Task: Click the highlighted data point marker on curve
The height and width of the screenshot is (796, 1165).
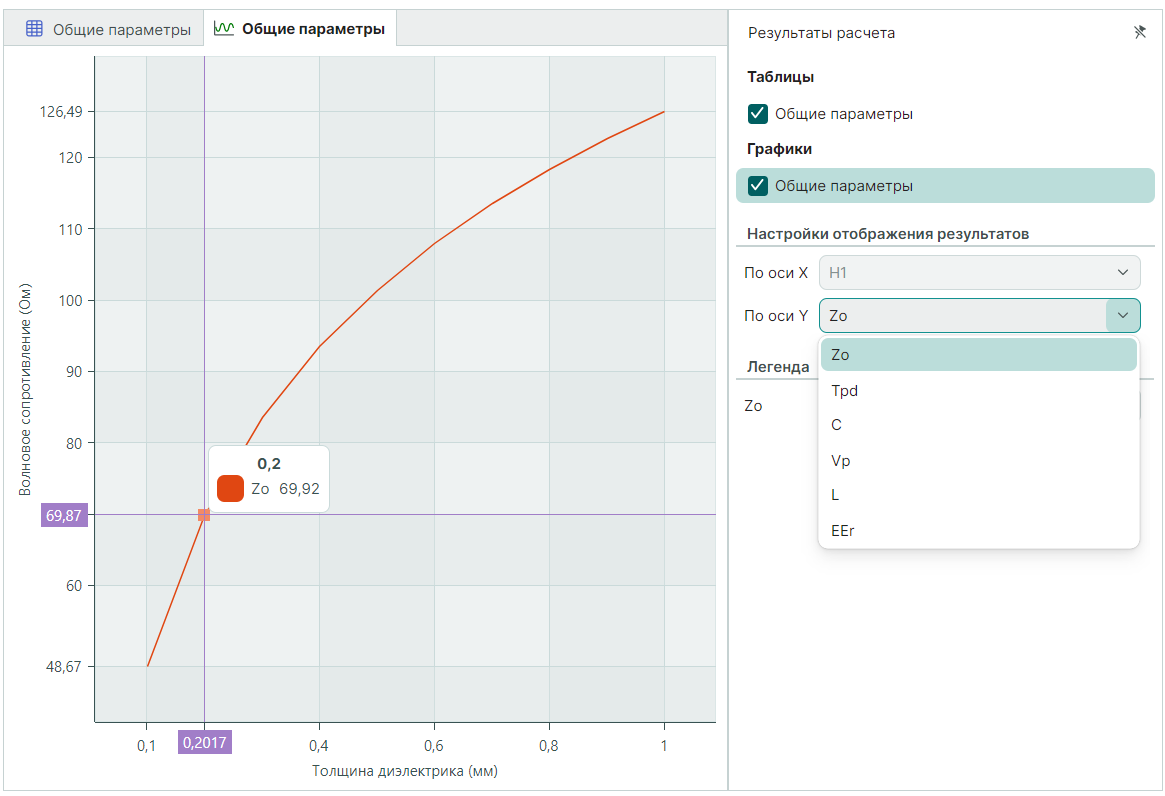Action: (x=204, y=515)
